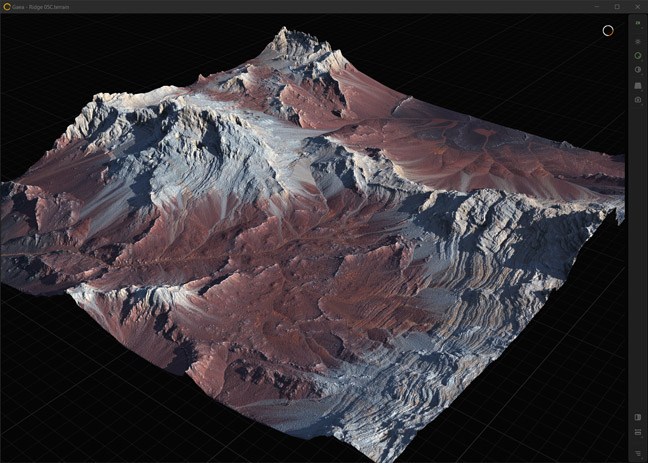
Task: Click the expand arrows atop the right sidebar
Action: coord(638,23)
